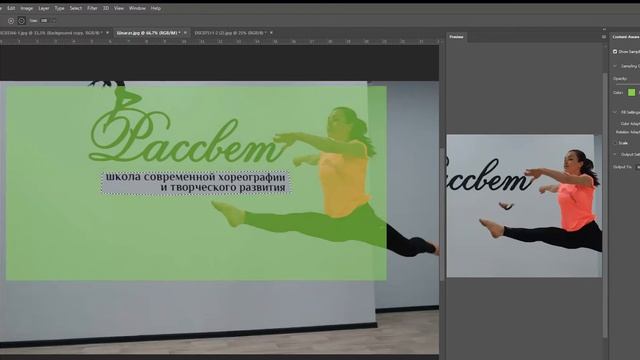
Task: Collapse the Sampling Area section
Action: tap(615, 66)
